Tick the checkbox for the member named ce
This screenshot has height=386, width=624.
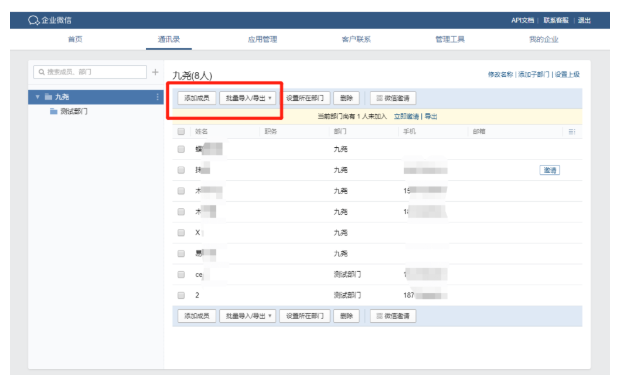click(x=181, y=275)
